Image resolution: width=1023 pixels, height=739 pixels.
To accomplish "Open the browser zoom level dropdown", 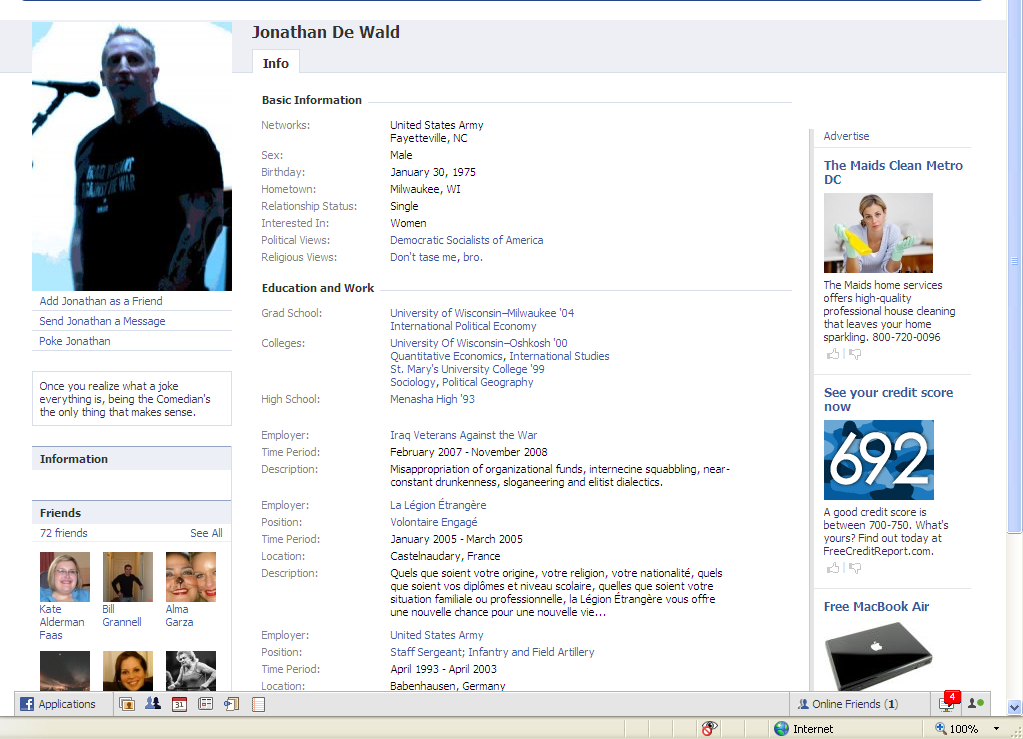I will (996, 729).
